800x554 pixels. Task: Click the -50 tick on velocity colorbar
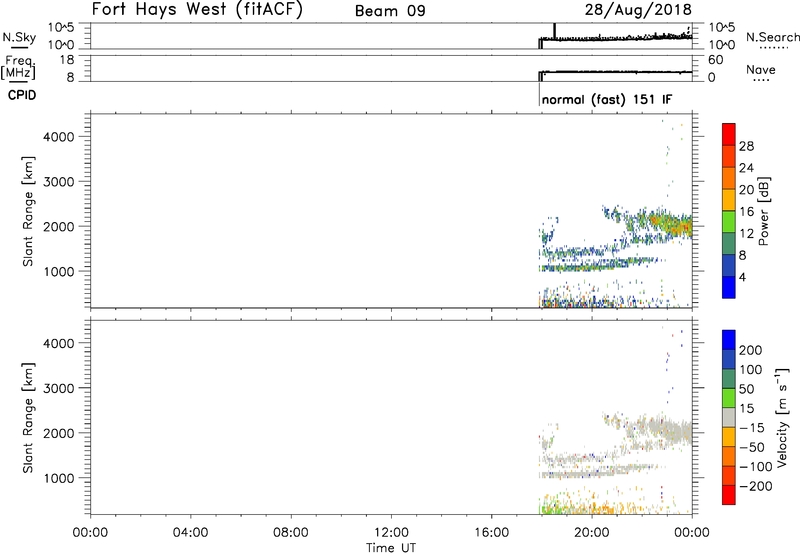point(752,447)
